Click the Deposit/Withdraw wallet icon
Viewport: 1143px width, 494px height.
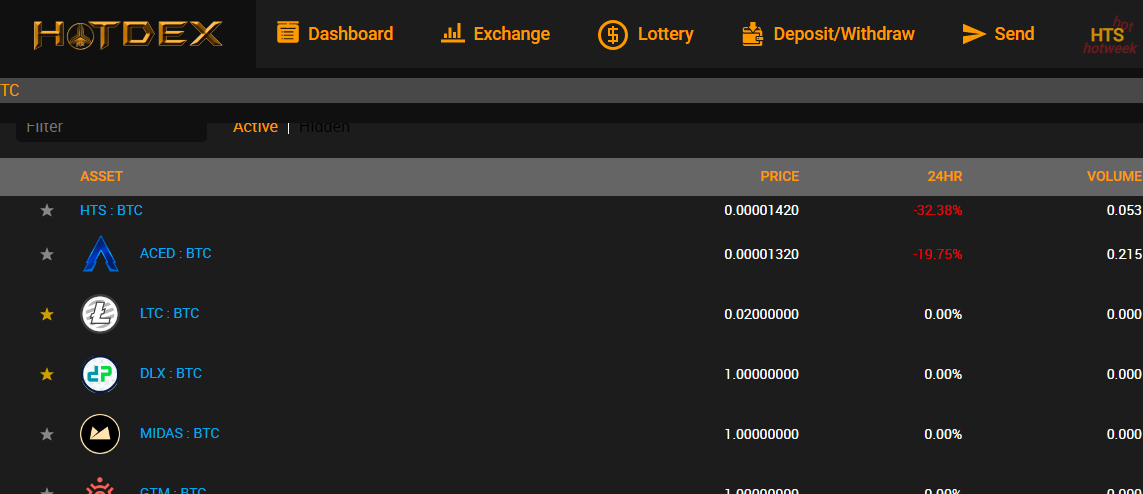[753, 34]
